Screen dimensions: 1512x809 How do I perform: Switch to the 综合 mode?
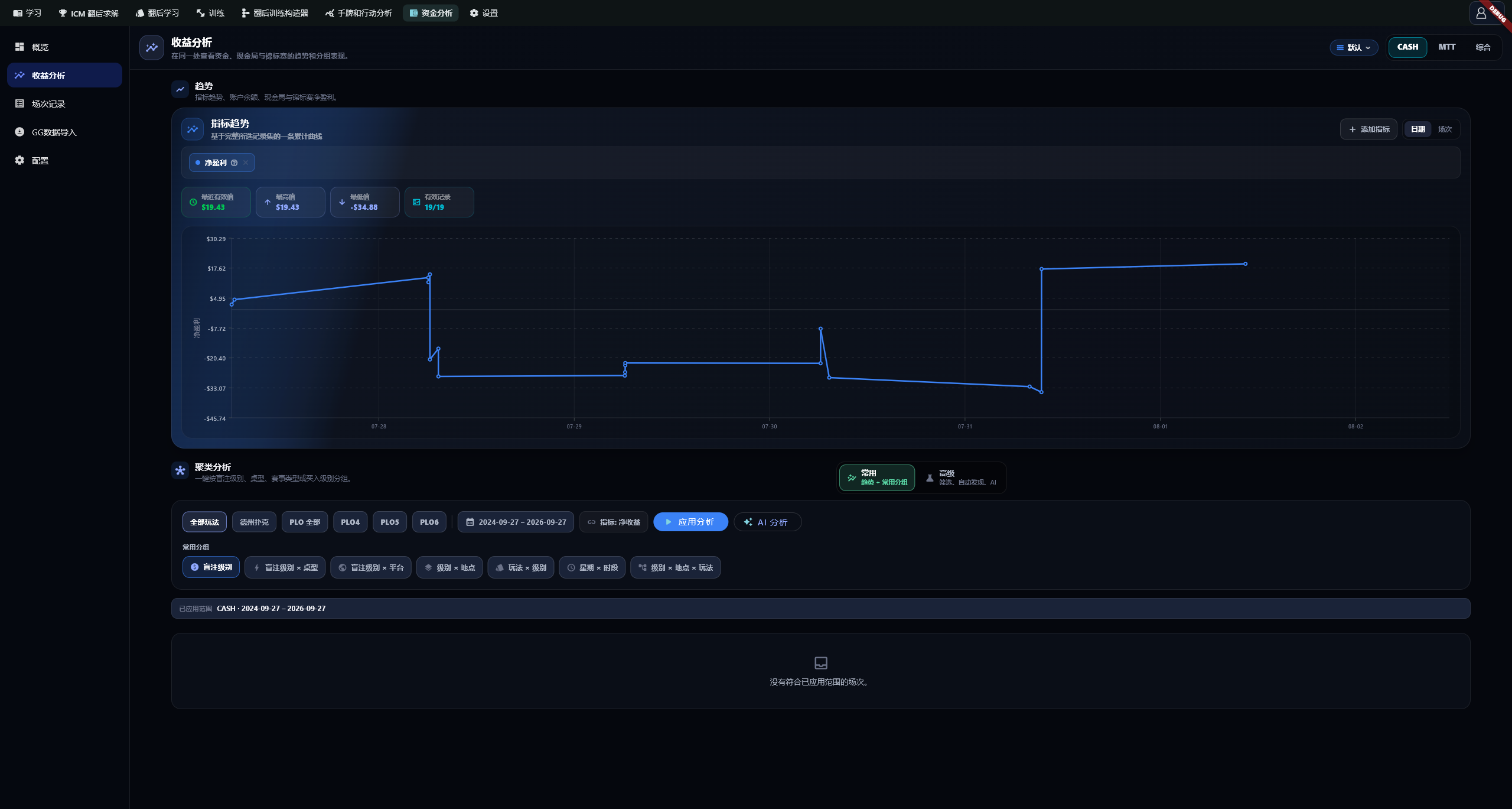coord(1483,47)
